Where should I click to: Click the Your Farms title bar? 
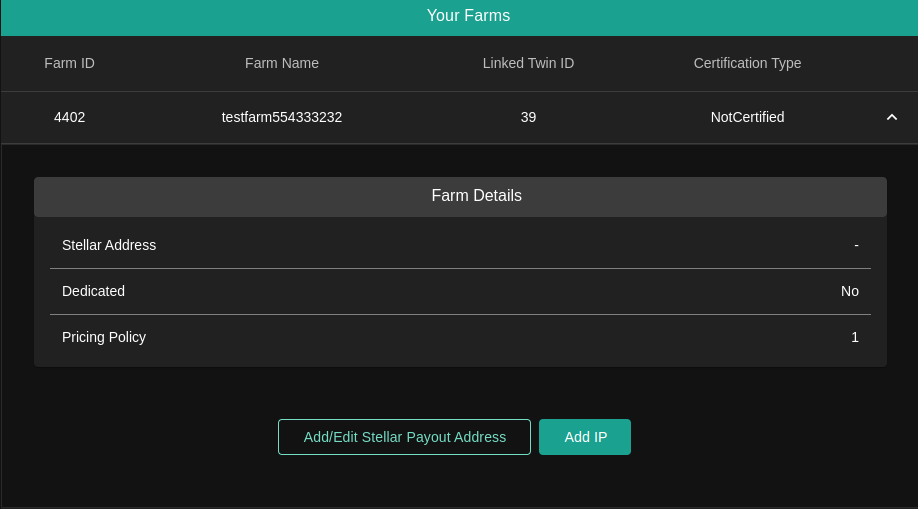click(468, 16)
